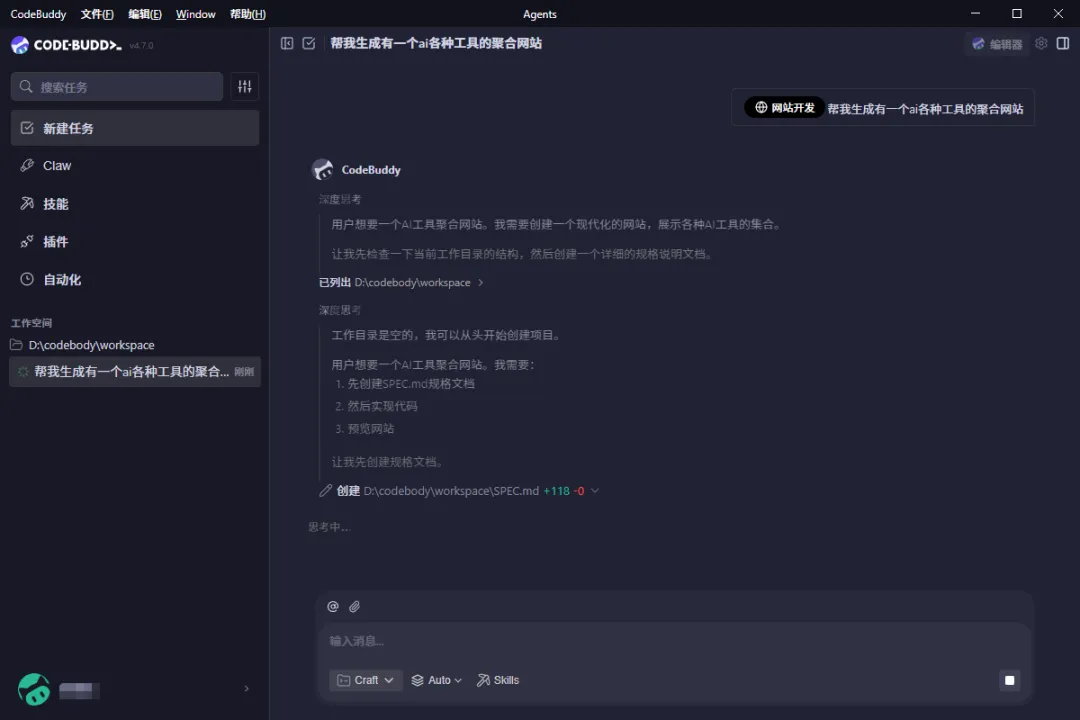The image size is (1080, 720).
Task: Open the Window menu
Action: [x=196, y=14]
